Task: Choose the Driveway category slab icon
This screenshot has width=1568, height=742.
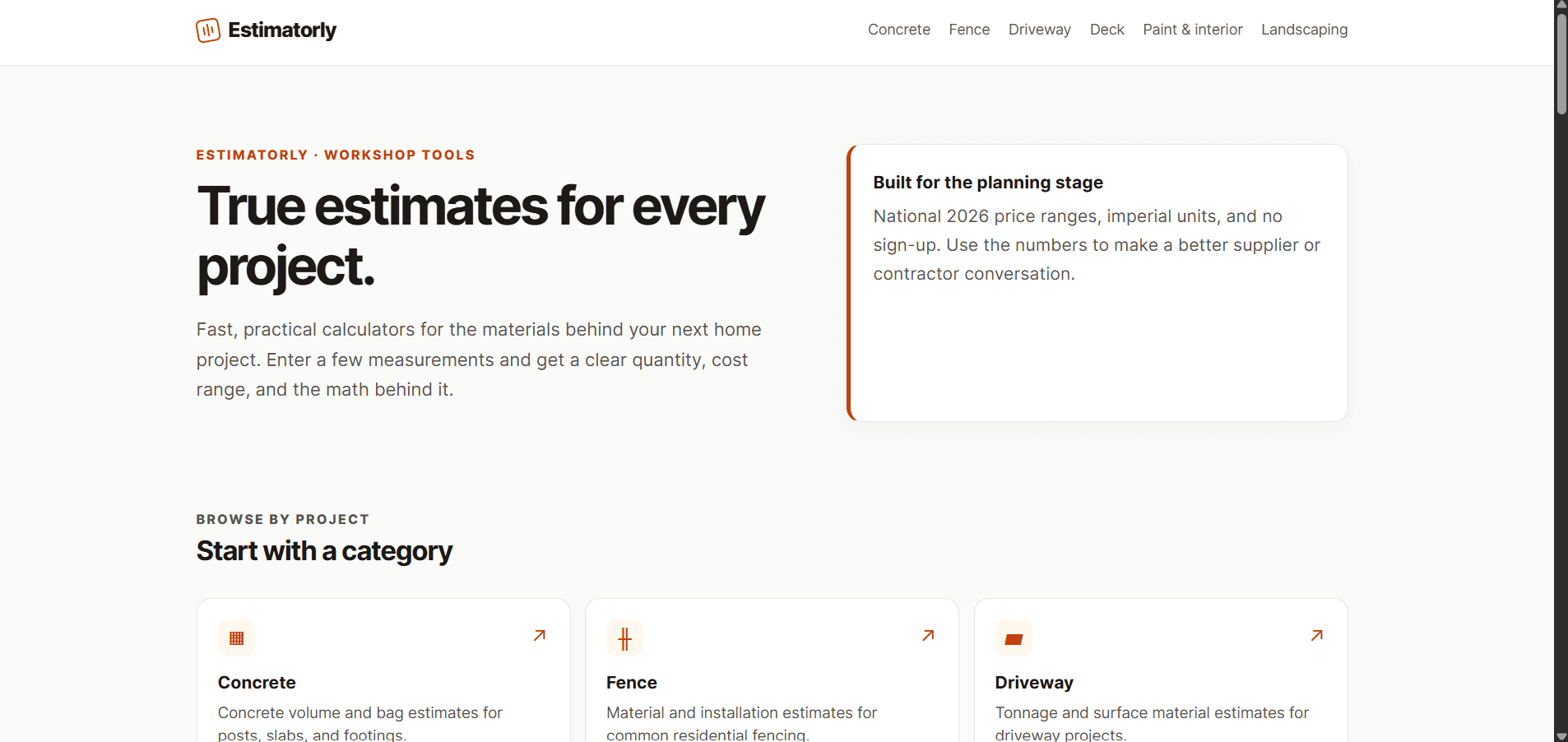Action: [x=1014, y=638]
